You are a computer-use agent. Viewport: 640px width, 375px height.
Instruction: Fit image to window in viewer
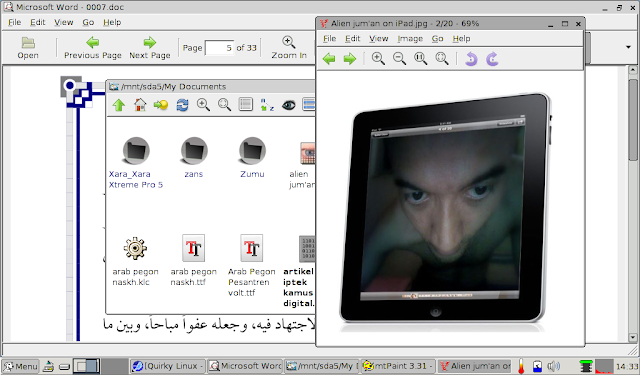click(442, 59)
